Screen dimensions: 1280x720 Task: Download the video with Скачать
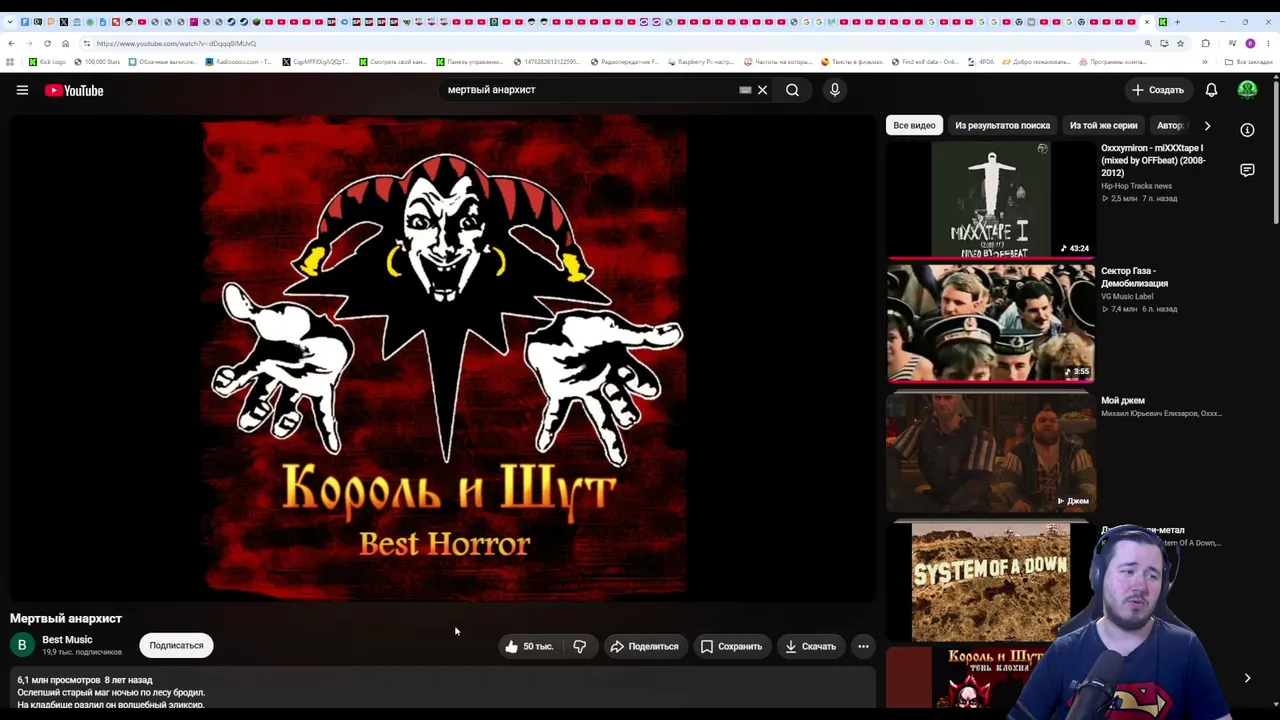pos(810,646)
